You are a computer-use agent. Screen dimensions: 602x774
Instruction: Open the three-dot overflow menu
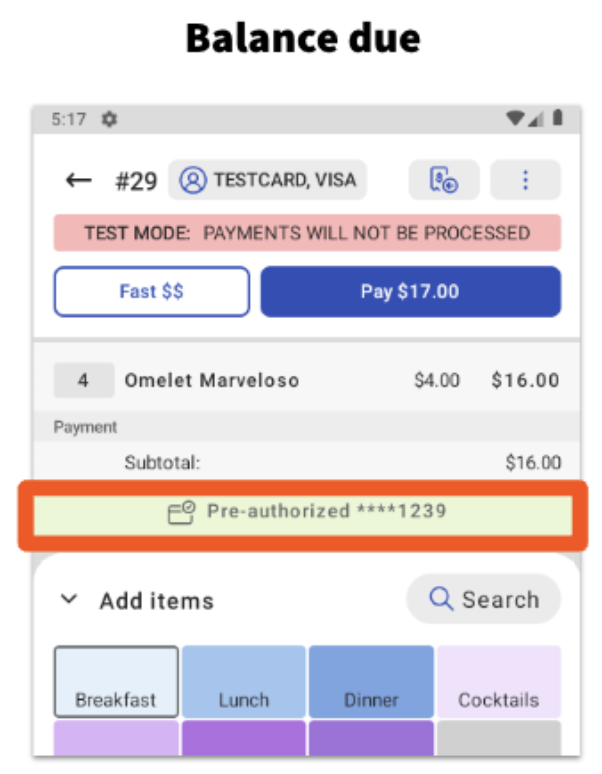[x=525, y=180]
